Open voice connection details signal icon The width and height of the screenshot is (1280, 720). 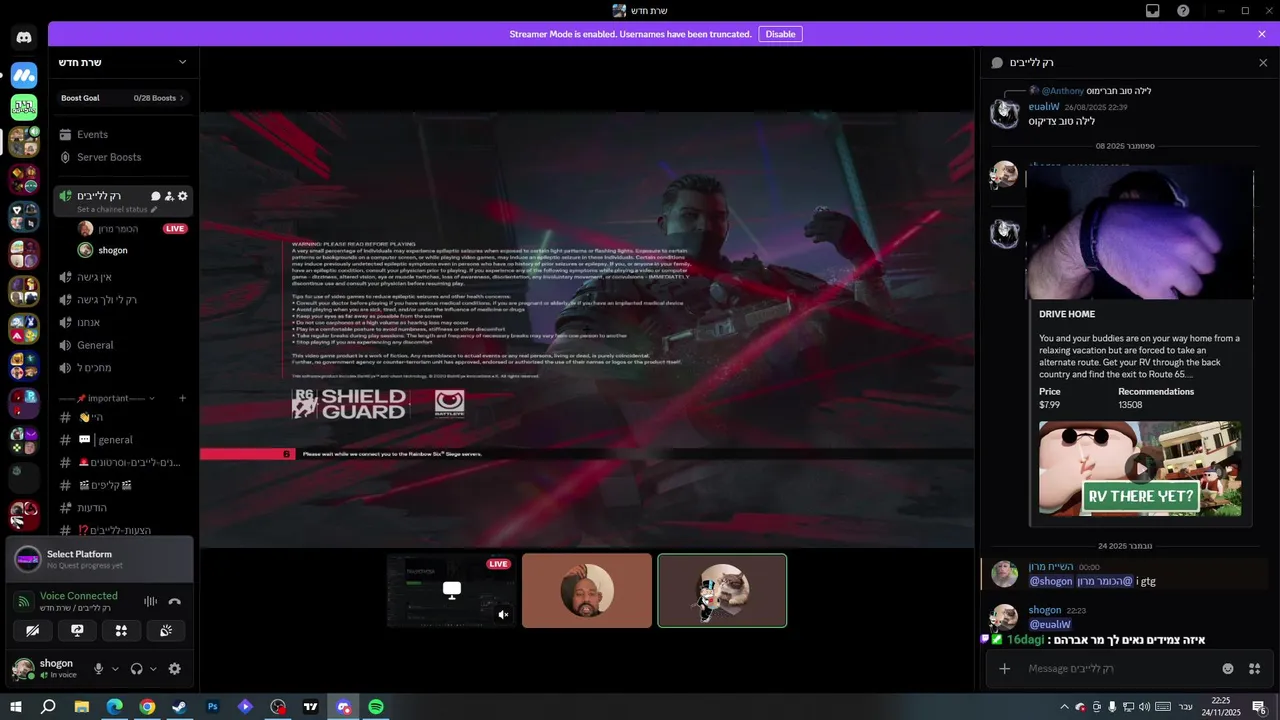24,601
